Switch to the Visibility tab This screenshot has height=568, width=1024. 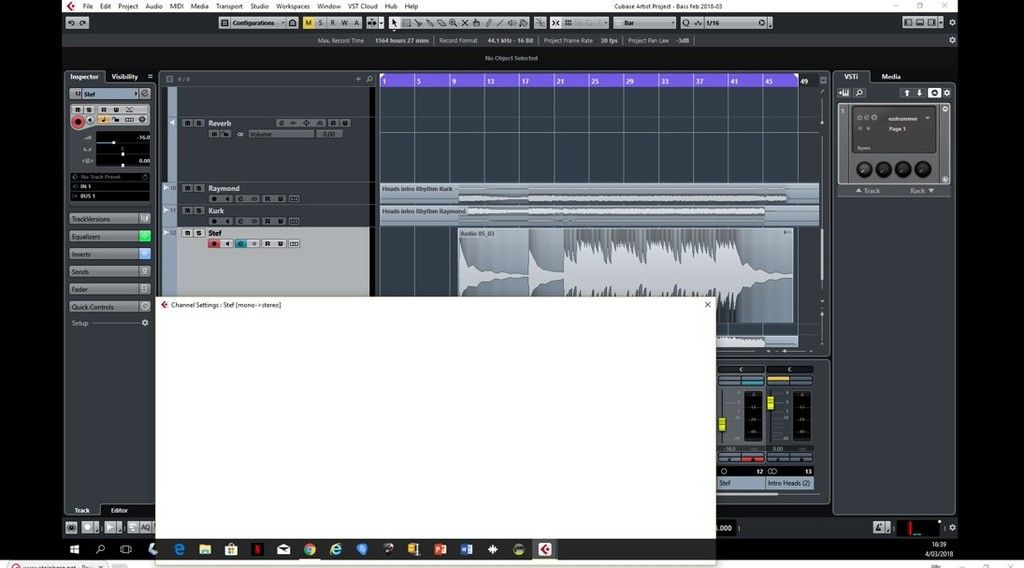click(x=125, y=77)
